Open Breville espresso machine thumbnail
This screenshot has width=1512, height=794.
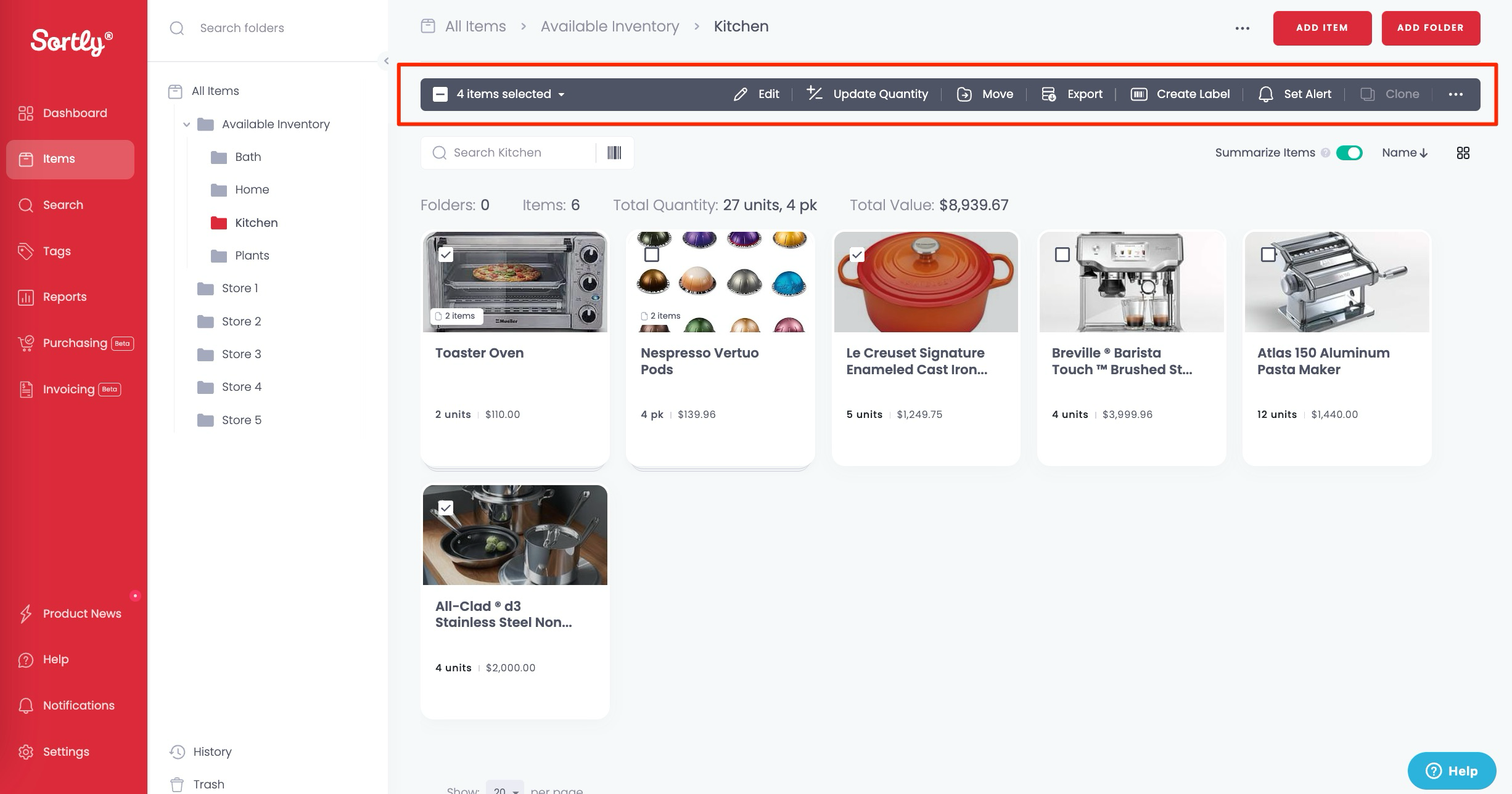tap(1132, 282)
